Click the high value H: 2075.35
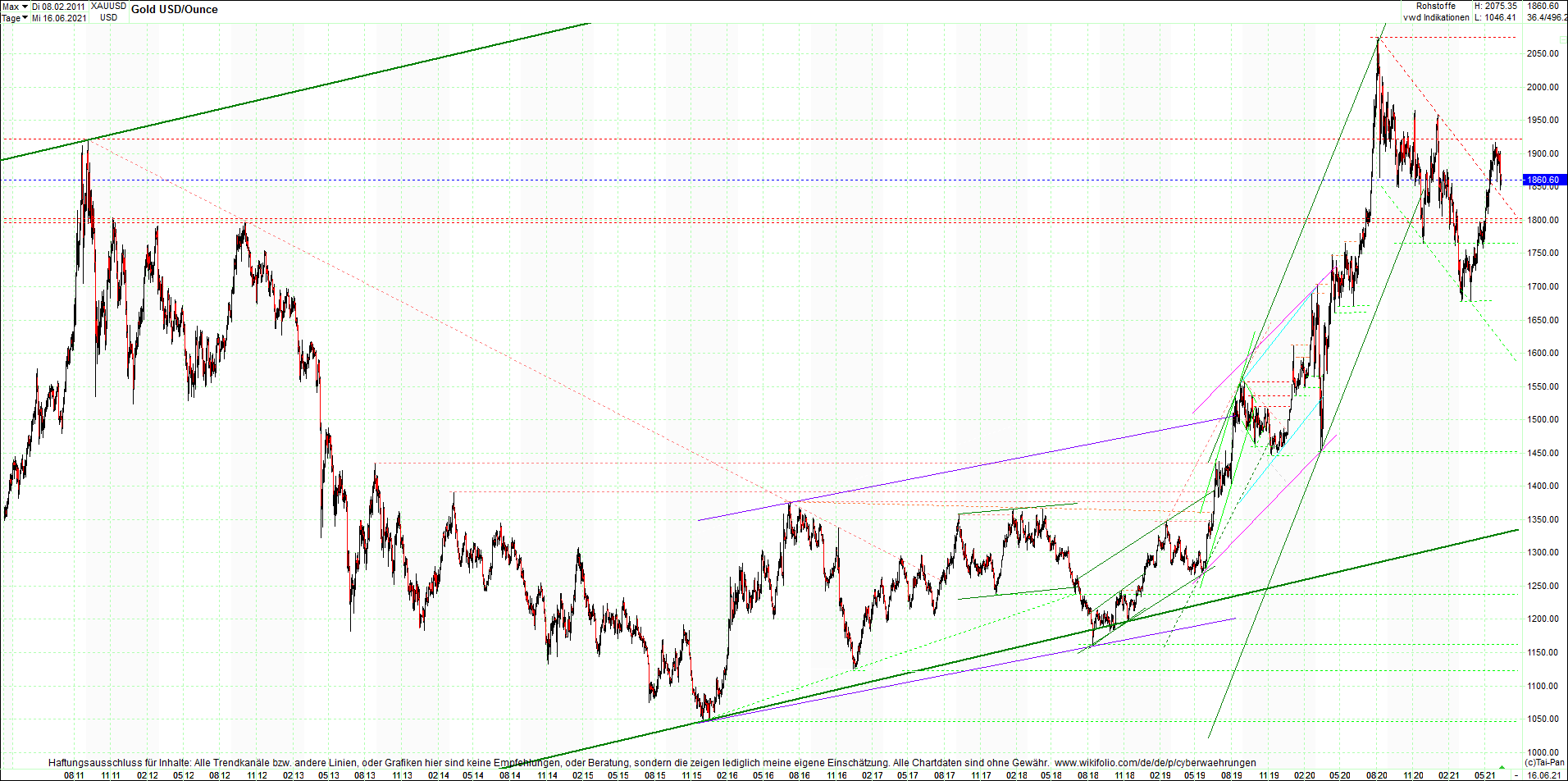1568x781 pixels. click(1496, 7)
